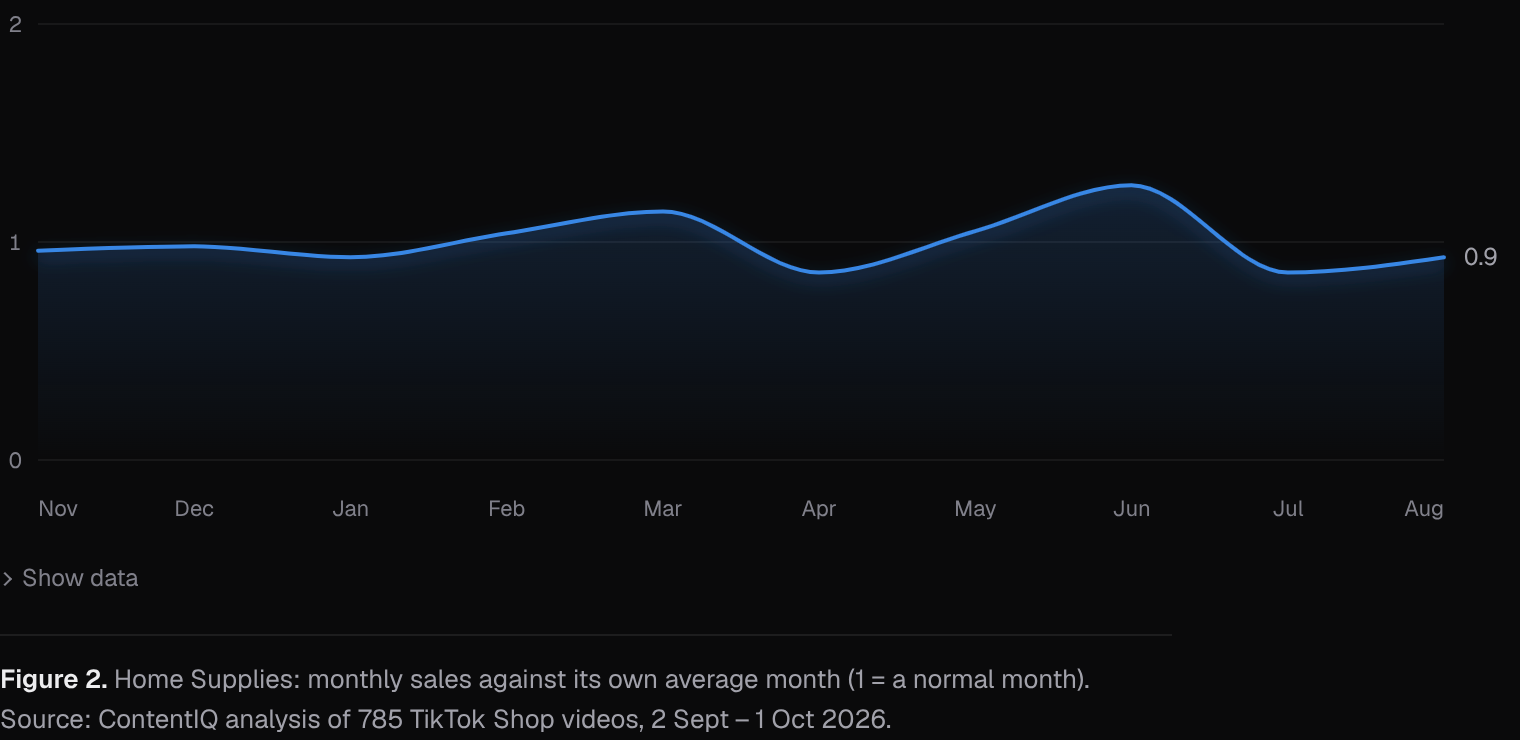Click the Mar label on the x-axis

(x=662, y=509)
